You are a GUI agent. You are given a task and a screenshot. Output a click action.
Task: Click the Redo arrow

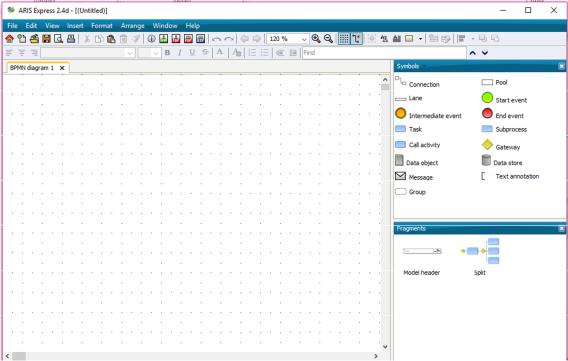pos(229,39)
